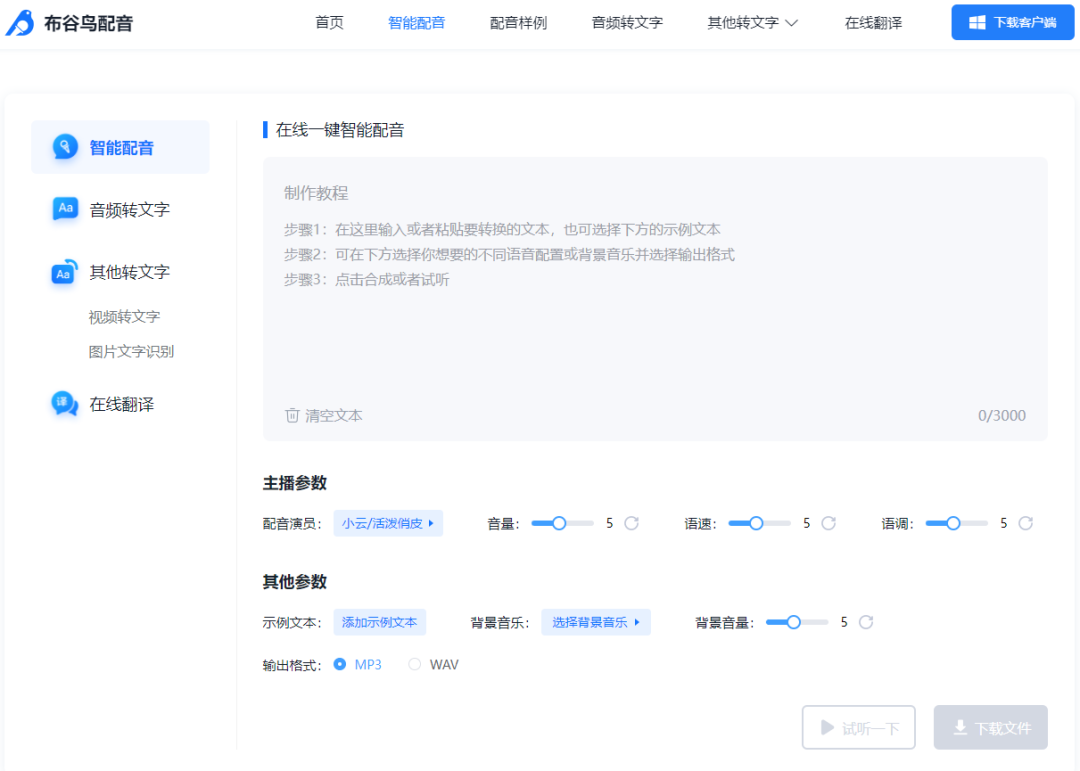This screenshot has height=771, width=1080.
Task: Open the 选择背景音乐 dropdown
Action: (x=596, y=622)
